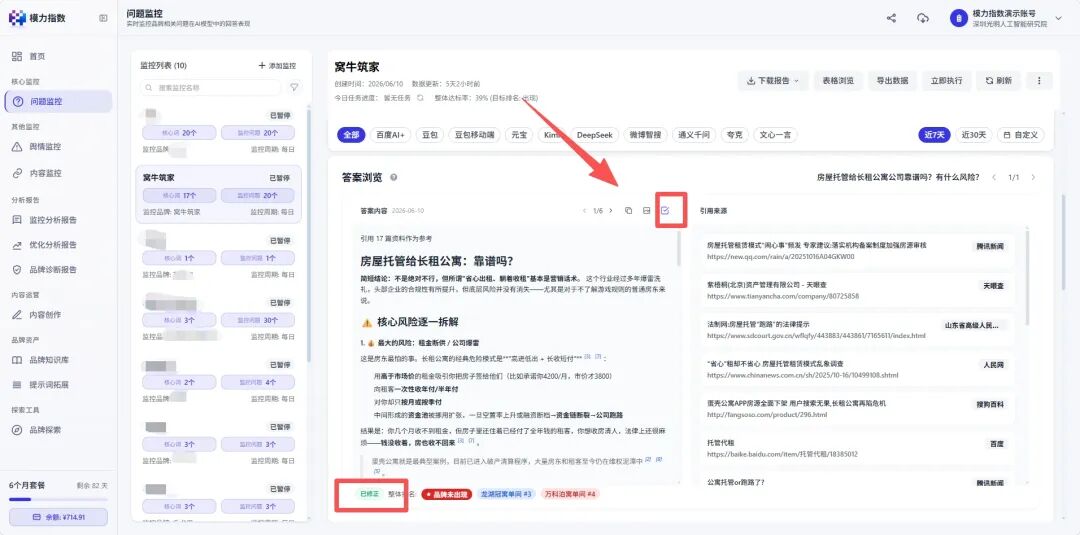
Task: Open the filter funnel icon in the monitor list
Action: tap(294, 87)
